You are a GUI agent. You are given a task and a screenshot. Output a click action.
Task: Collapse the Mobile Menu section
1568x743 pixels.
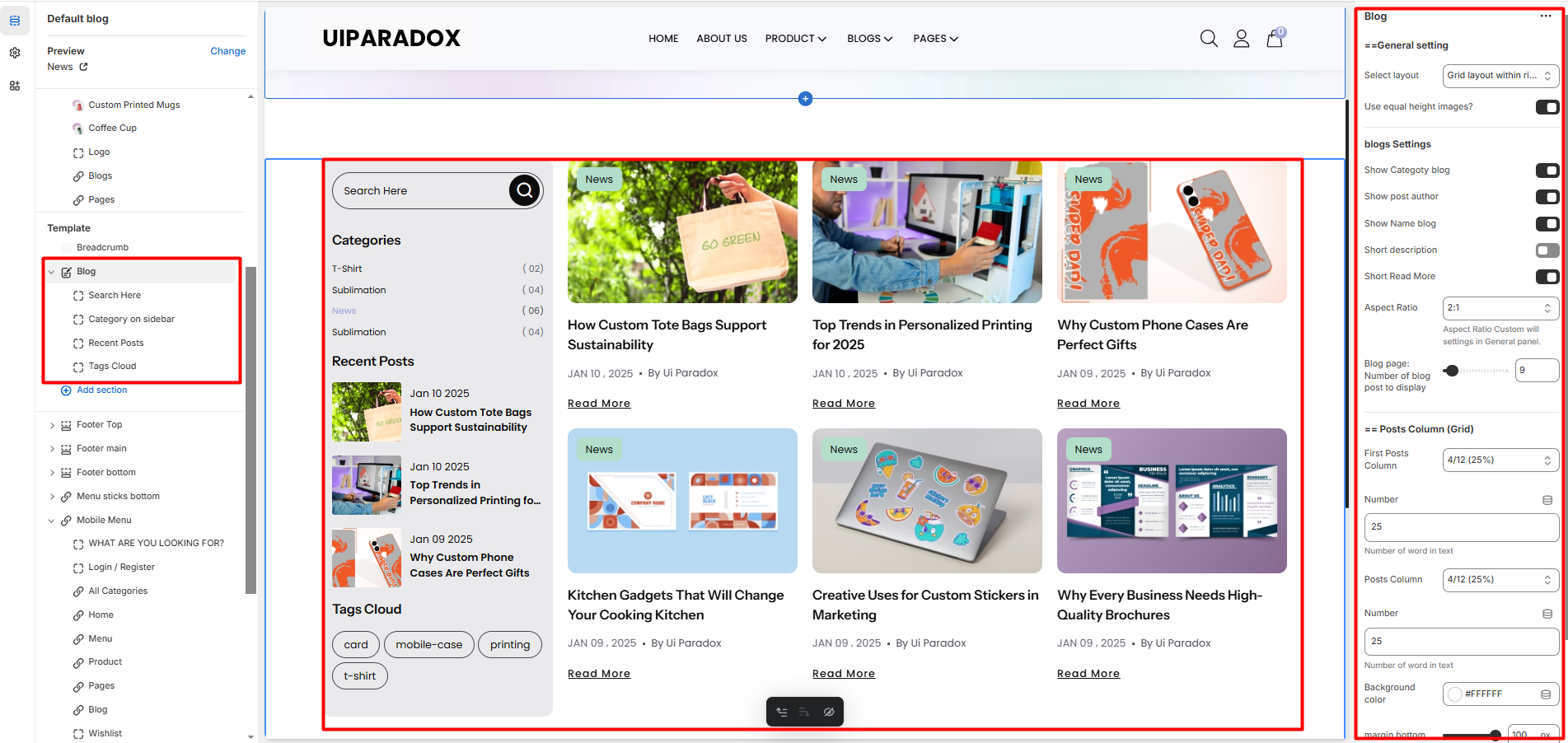tap(52, 521)
